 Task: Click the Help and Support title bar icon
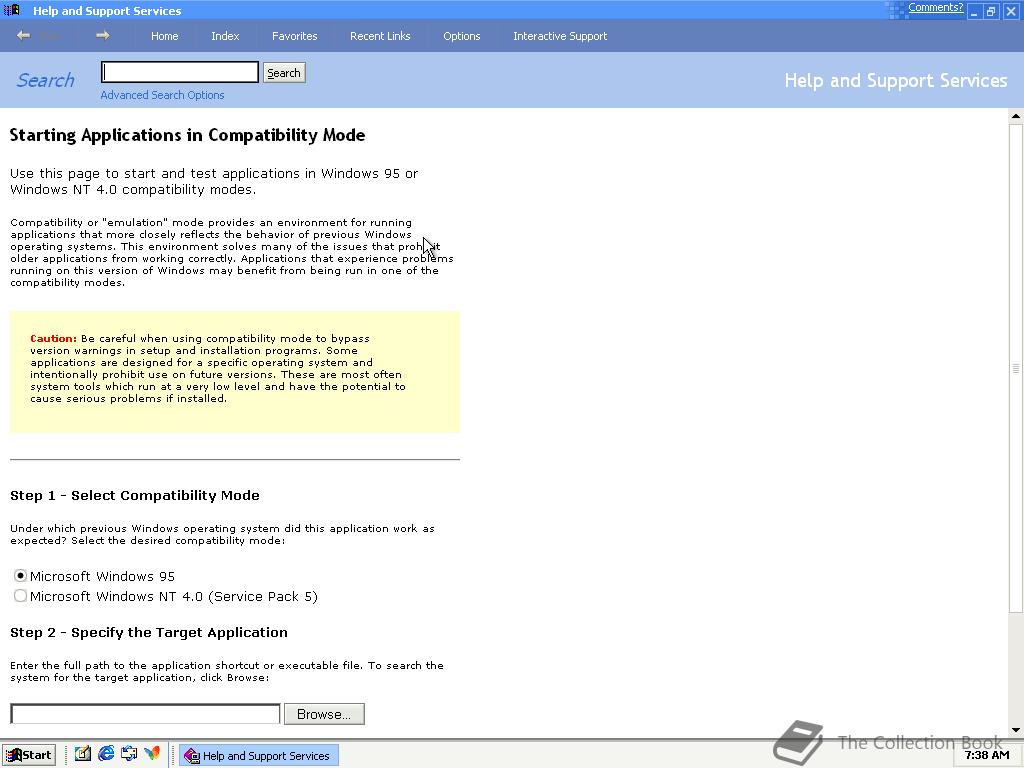pyautogui.click(x=12, y=10)
